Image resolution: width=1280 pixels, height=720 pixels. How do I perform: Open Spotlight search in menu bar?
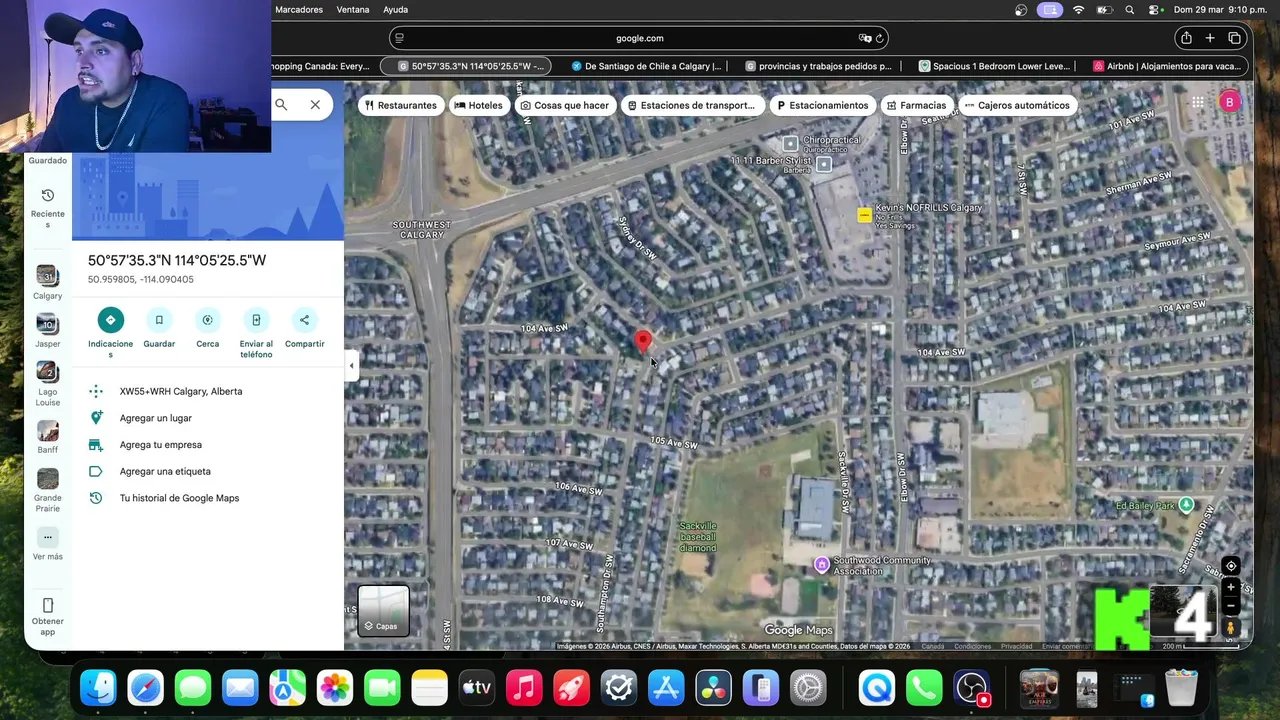(1130, 10)
